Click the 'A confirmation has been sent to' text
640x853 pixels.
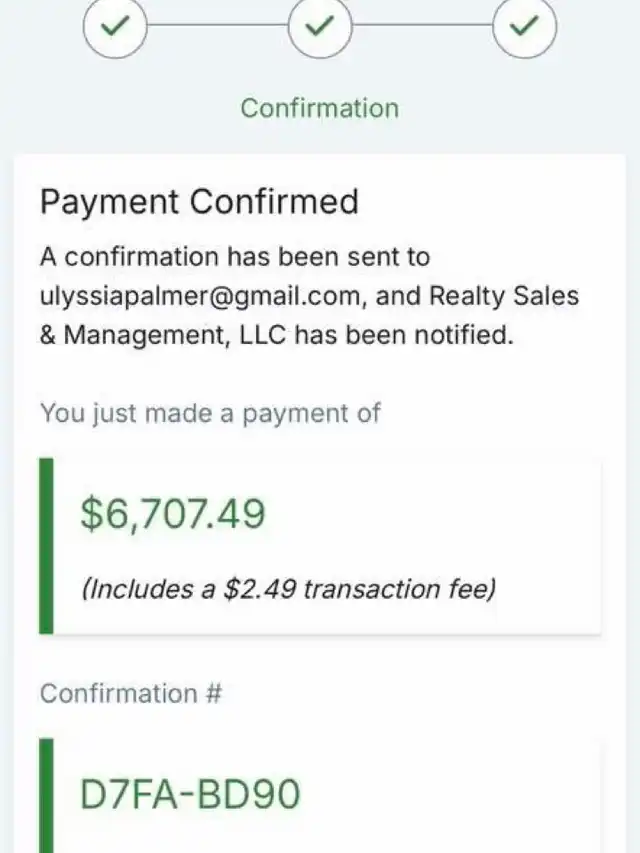coord(235,257)
